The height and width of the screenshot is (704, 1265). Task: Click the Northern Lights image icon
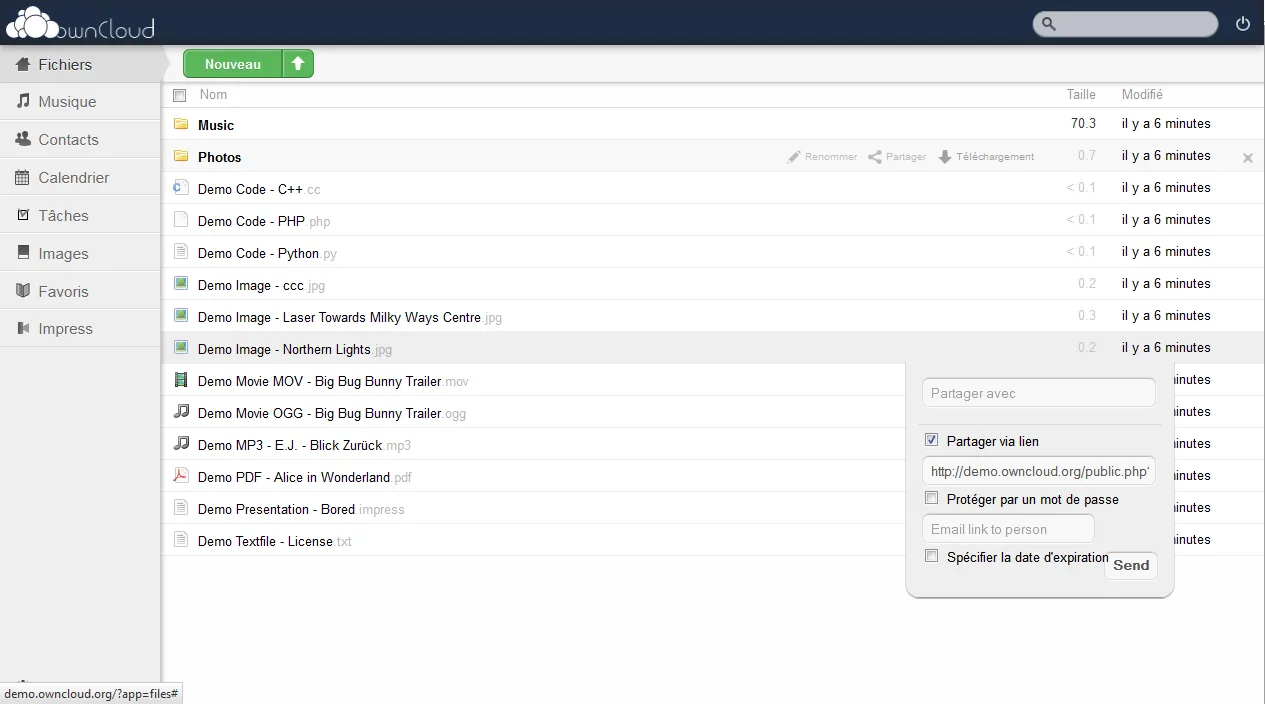click(181, 348)
